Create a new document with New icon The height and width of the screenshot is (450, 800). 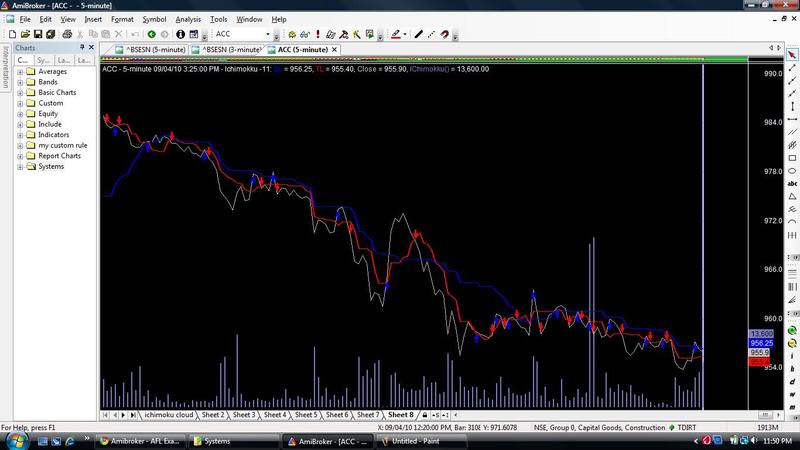tap(12, 34)
